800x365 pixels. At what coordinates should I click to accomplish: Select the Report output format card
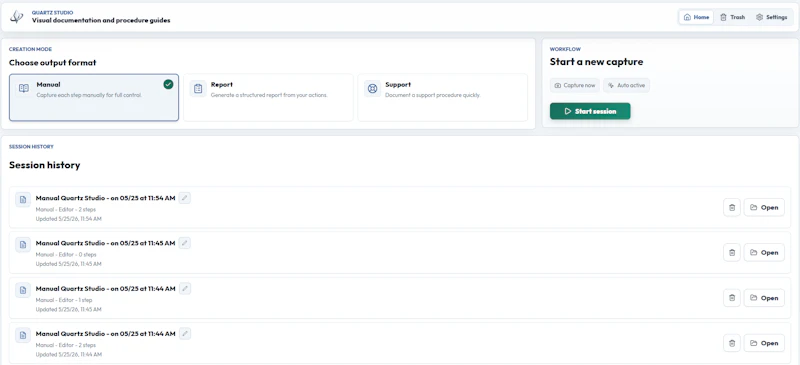pos(268,97)
